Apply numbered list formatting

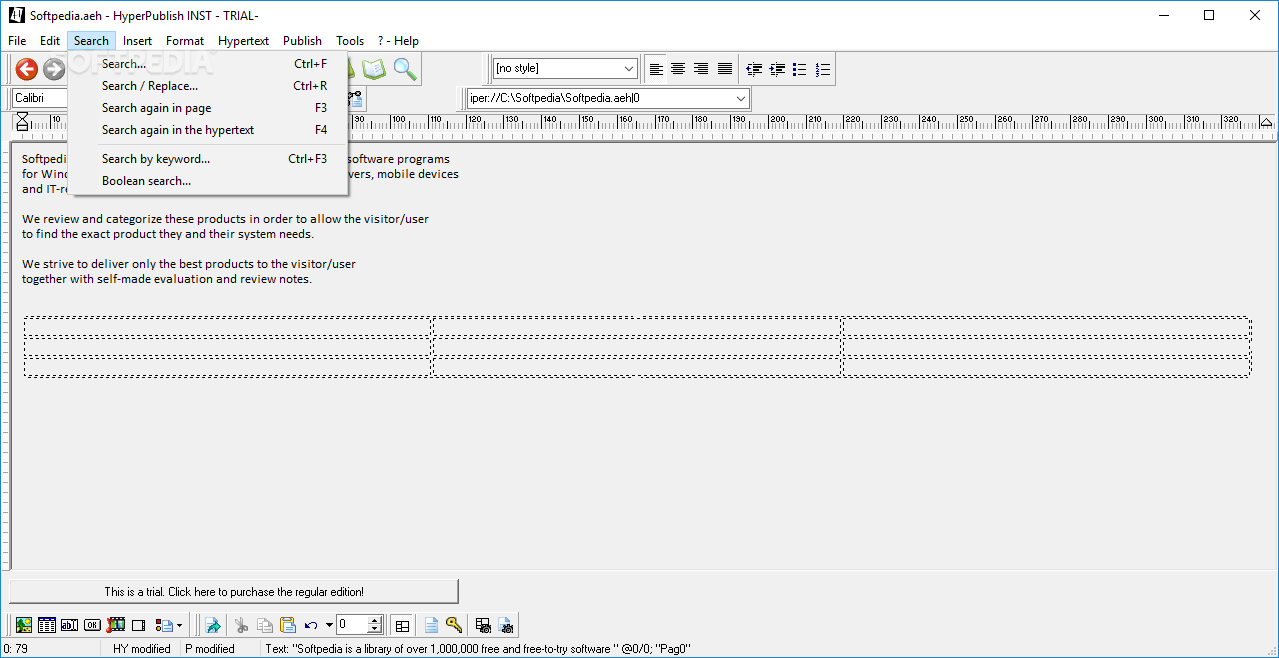point(823,69)
